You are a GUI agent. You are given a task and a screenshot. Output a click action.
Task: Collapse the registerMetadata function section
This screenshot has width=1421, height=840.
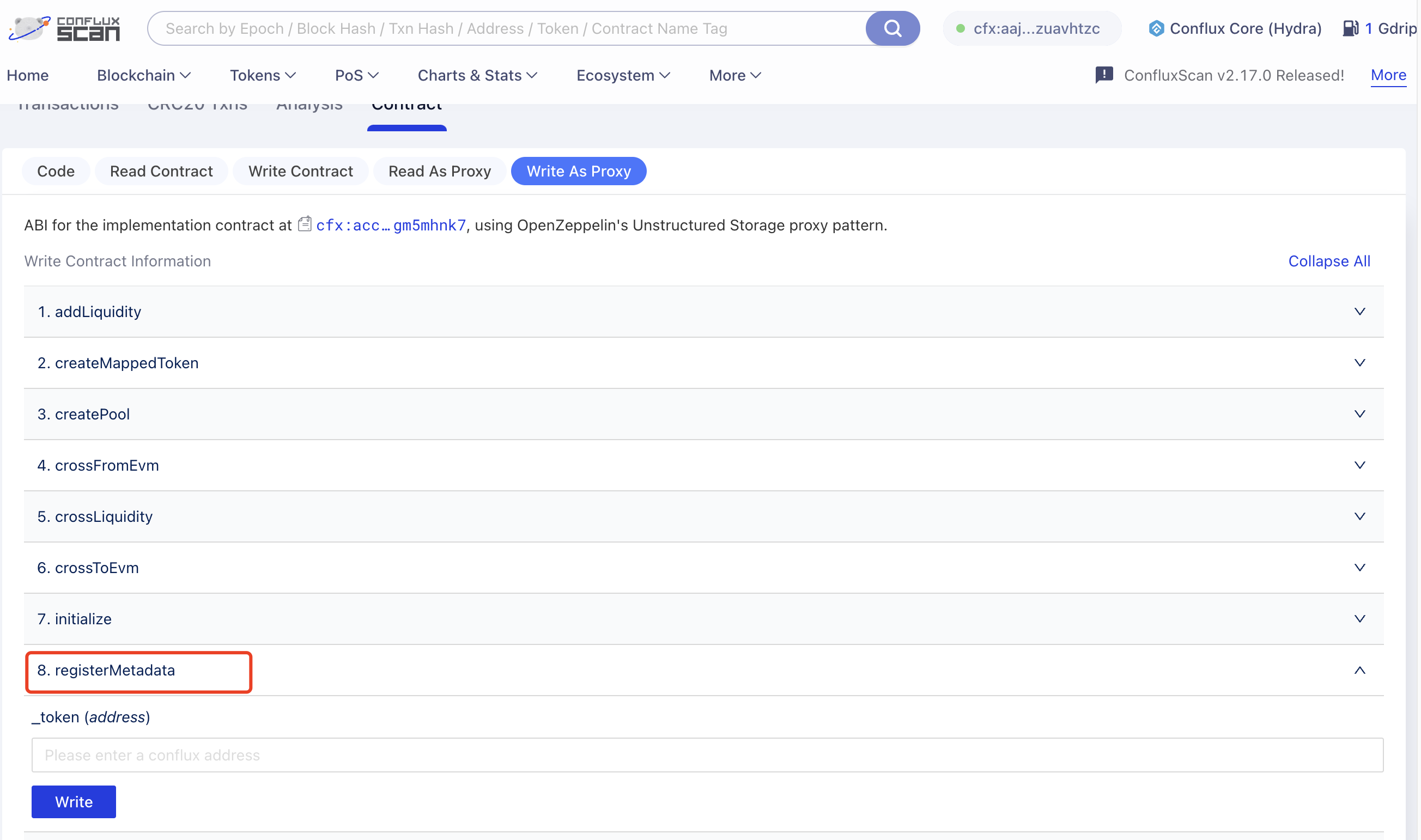coord(1359,670)
